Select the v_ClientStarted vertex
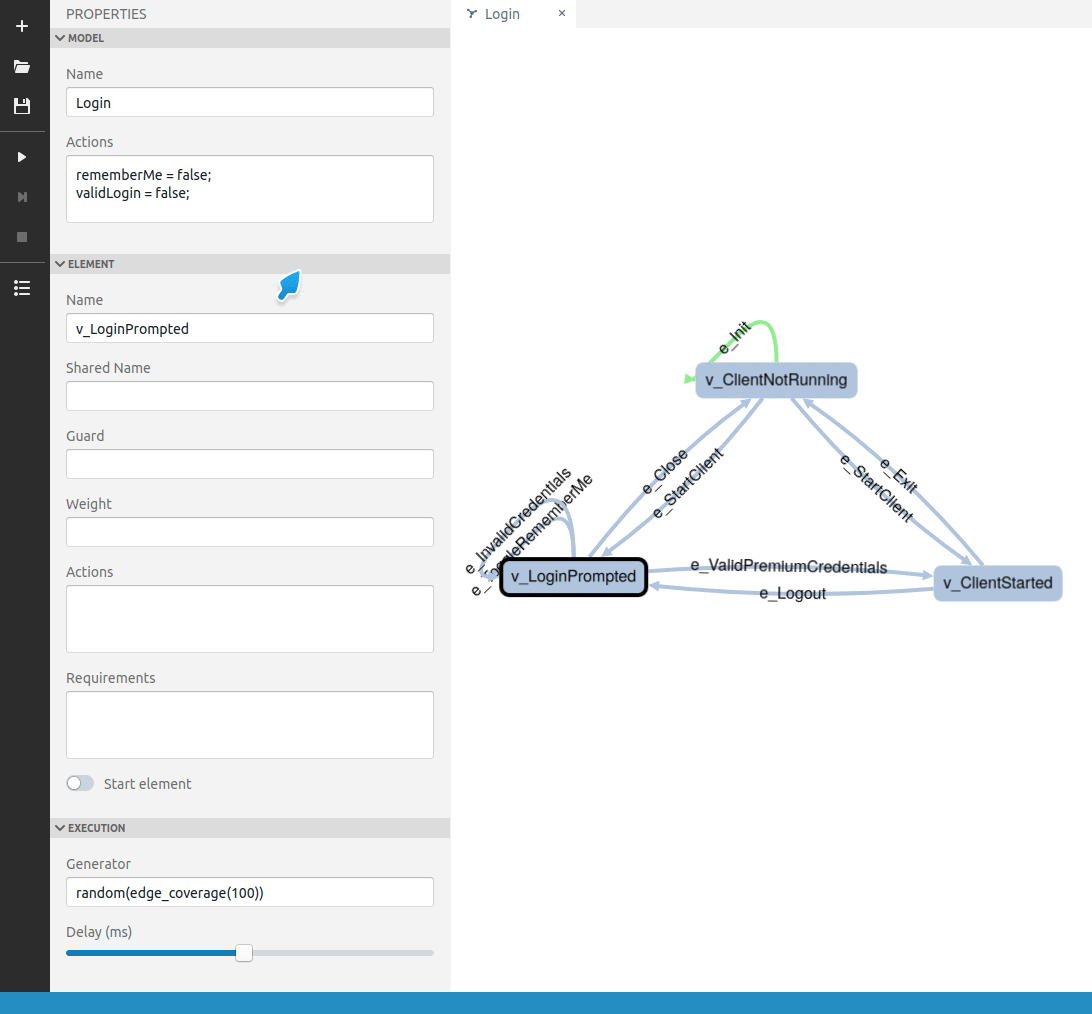The image size is (1092, 1014). point(997,583)
